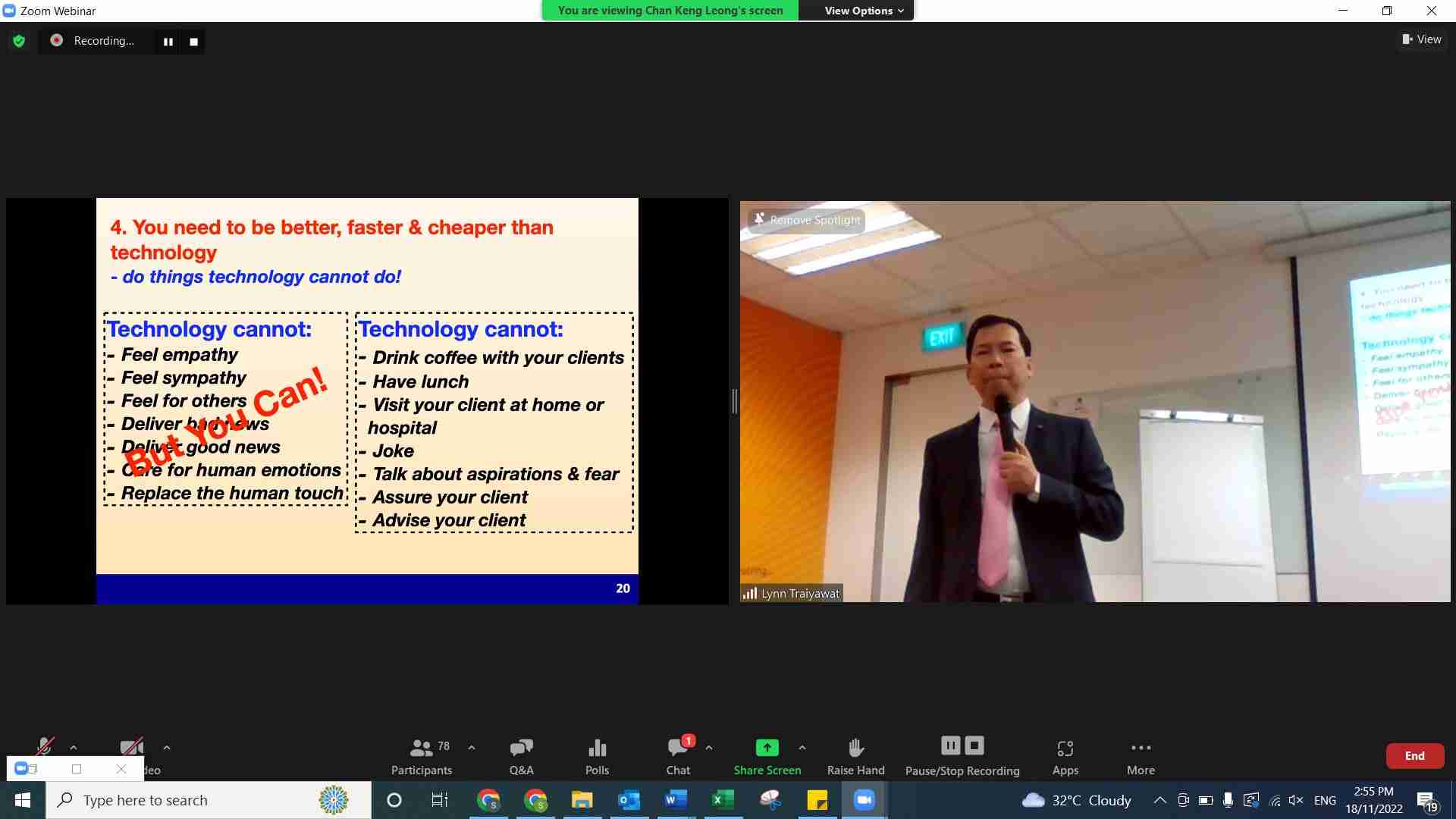End the webinar with End button
The height and width of the screenshot is (819, 1456).
point(1414,756)
